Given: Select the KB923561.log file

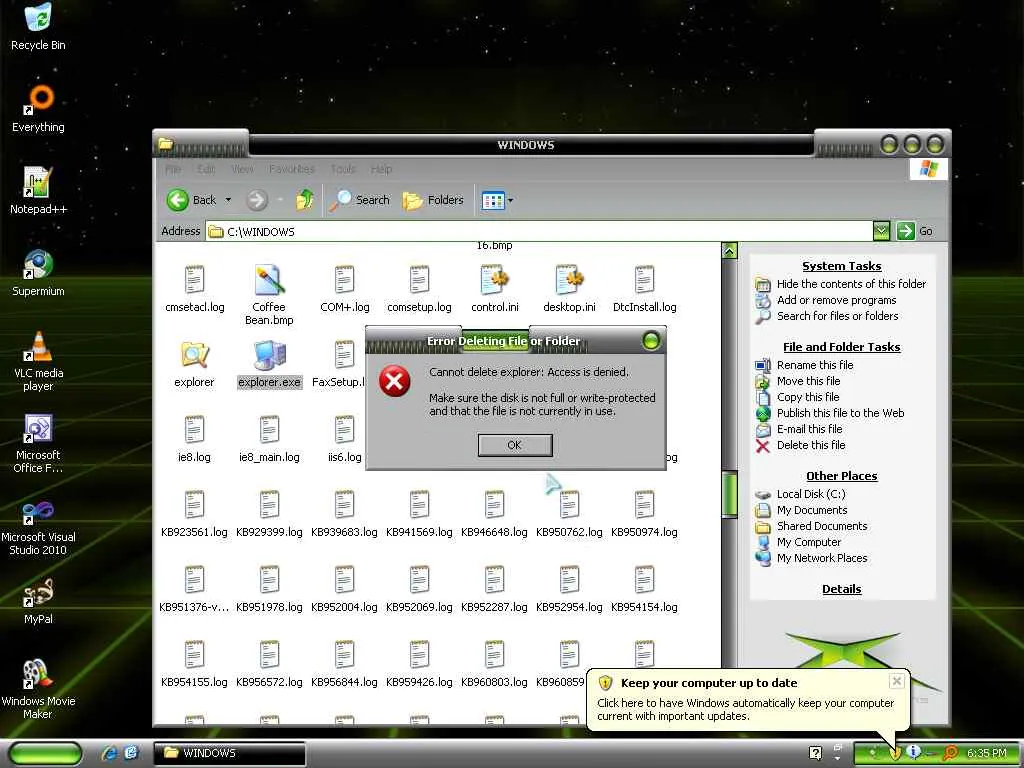Looking at the screenshot, I should point(195,514).
